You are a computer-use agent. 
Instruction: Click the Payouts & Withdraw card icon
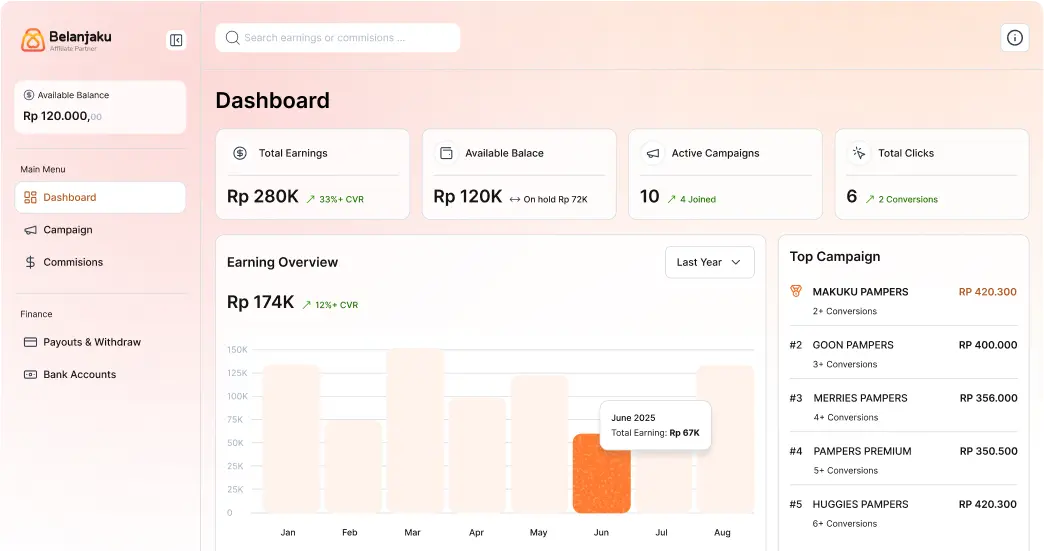31,342
